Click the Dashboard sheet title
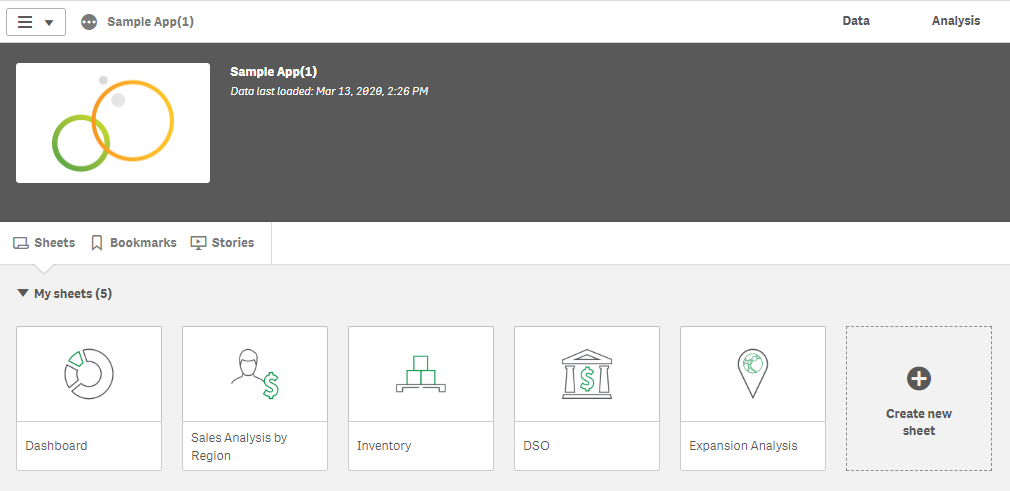The image size is (1010, 491). (x=56, y=446)
